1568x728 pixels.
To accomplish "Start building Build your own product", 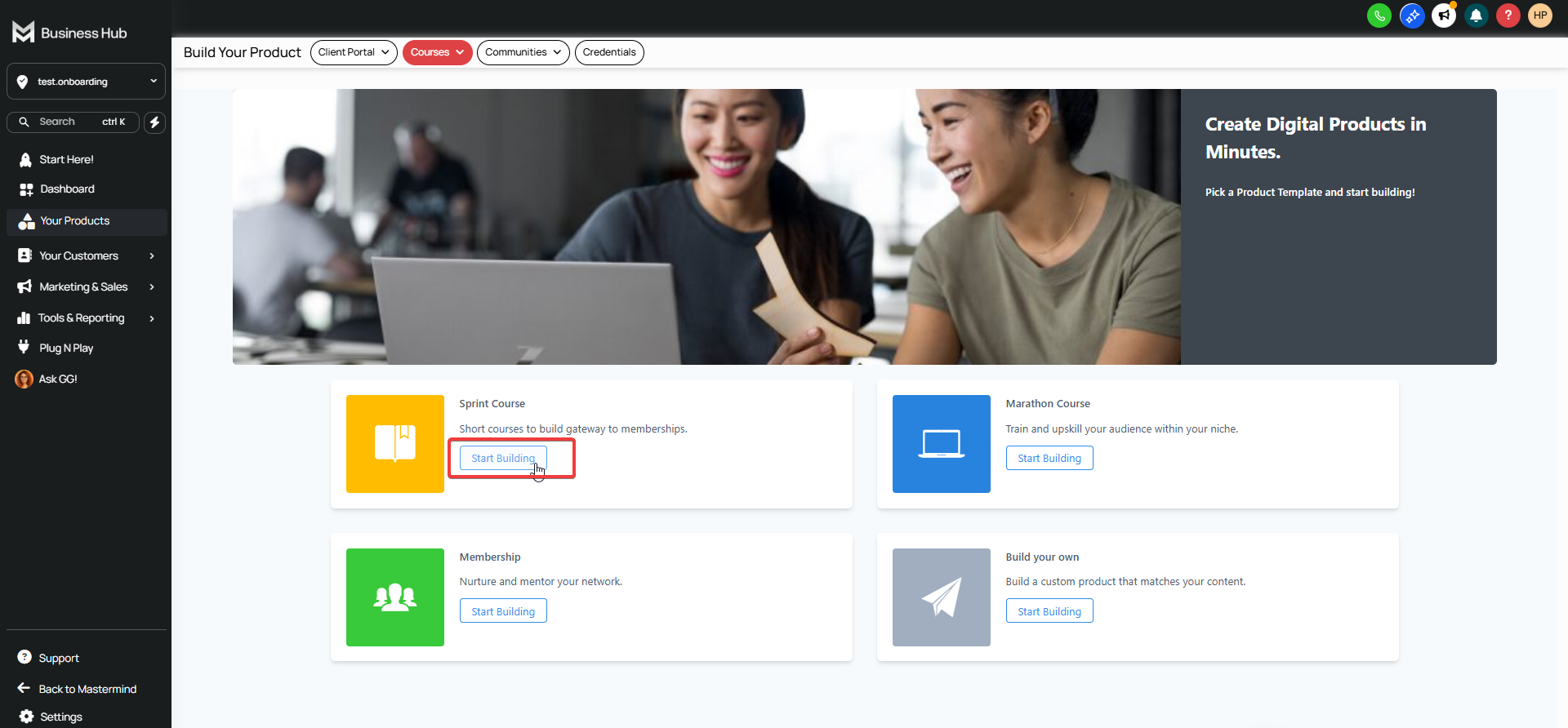I will click(x=1049, y=611).
